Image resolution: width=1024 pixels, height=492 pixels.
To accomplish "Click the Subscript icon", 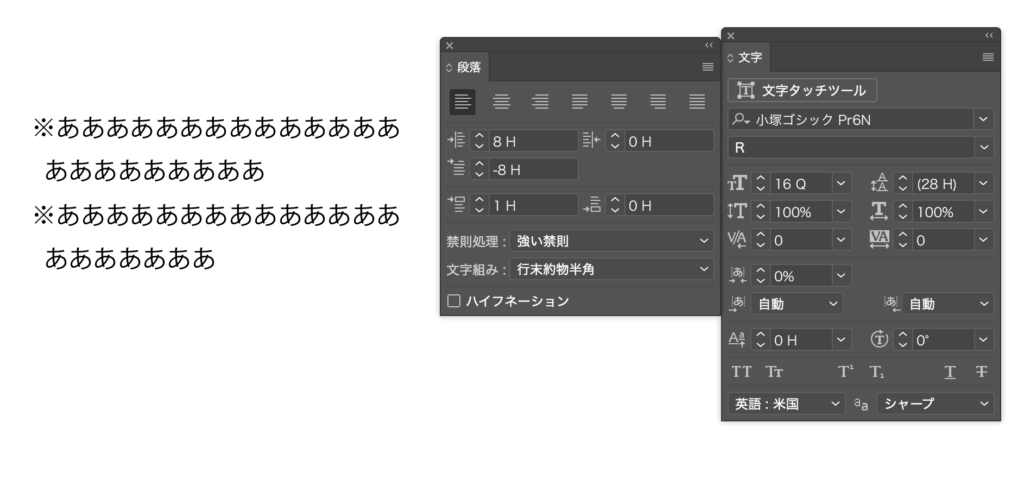I will [877, 372].
